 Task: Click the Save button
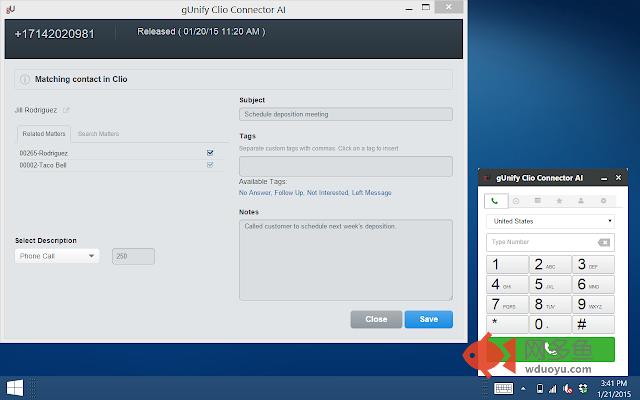(x=428, y=319)
